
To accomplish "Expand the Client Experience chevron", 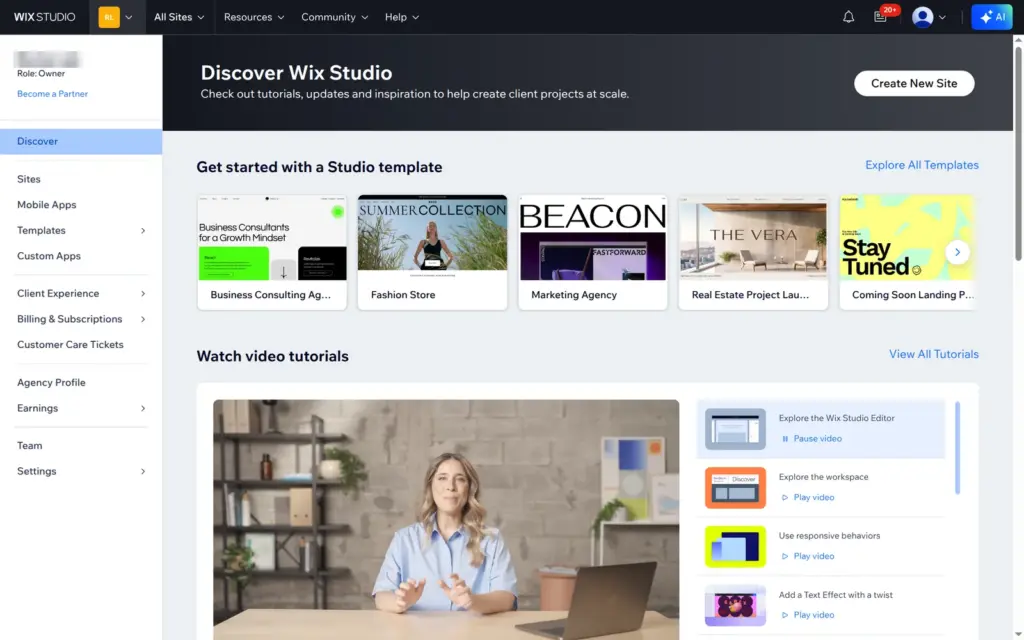I will [x=143, y=293].
